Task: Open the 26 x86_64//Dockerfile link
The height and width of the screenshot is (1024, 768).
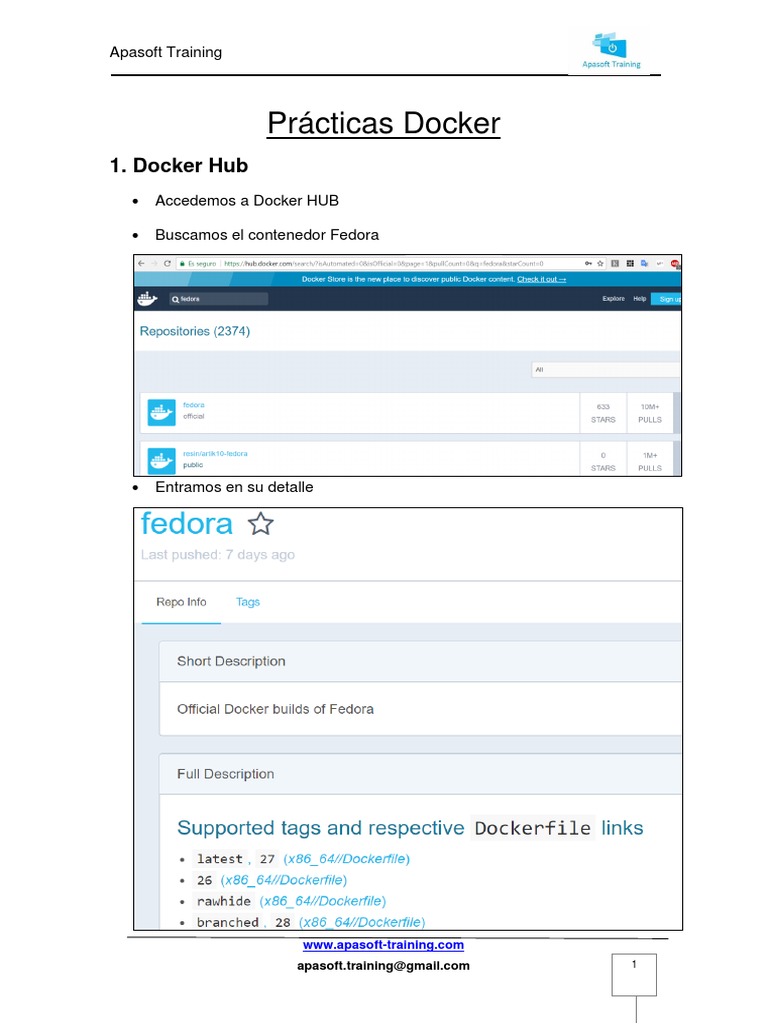Action: (283, 880)
